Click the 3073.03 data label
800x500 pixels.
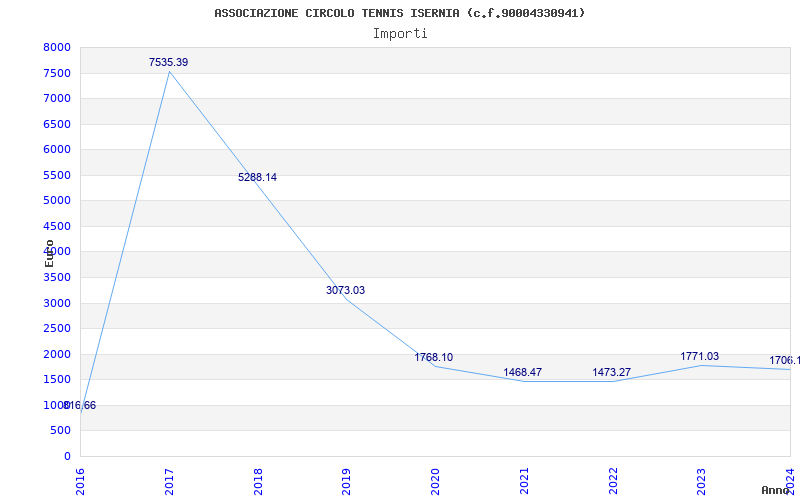[345, 290]
